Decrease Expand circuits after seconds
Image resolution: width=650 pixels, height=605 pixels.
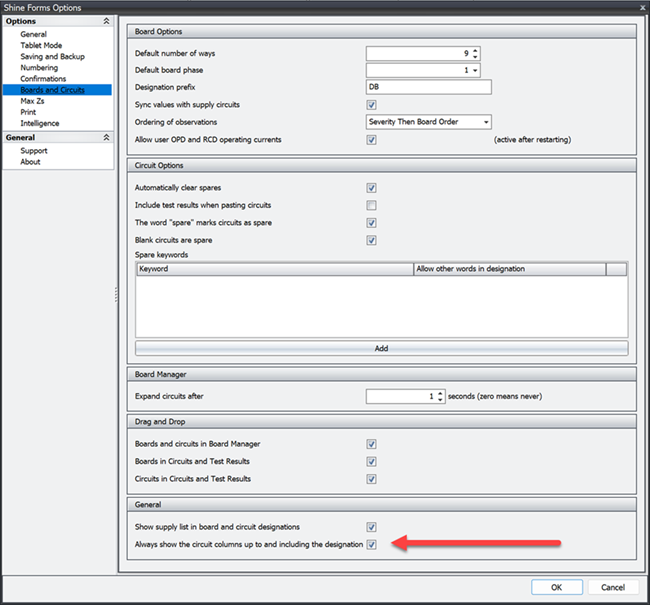[x=440, y=400]
